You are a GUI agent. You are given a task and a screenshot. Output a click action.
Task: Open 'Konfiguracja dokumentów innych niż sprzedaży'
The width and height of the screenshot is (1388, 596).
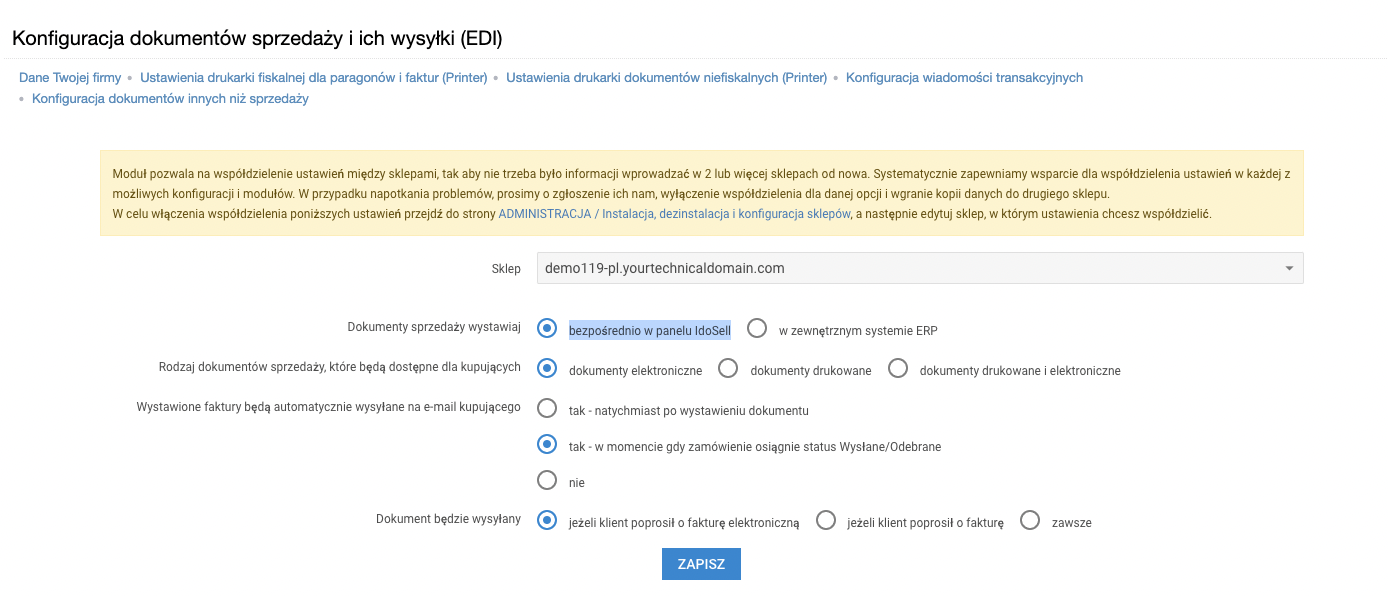(x=169, y=99)
